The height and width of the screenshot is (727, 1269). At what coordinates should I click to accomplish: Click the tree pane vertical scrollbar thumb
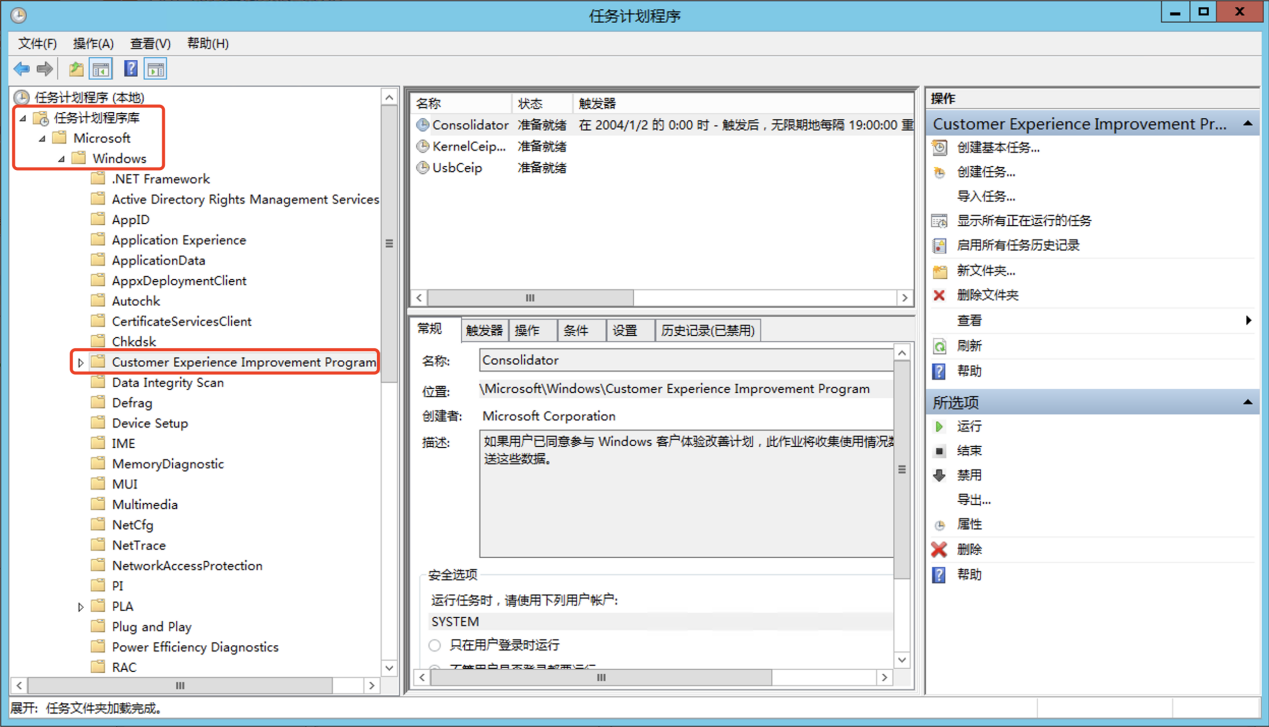click(x=389, y=243)
